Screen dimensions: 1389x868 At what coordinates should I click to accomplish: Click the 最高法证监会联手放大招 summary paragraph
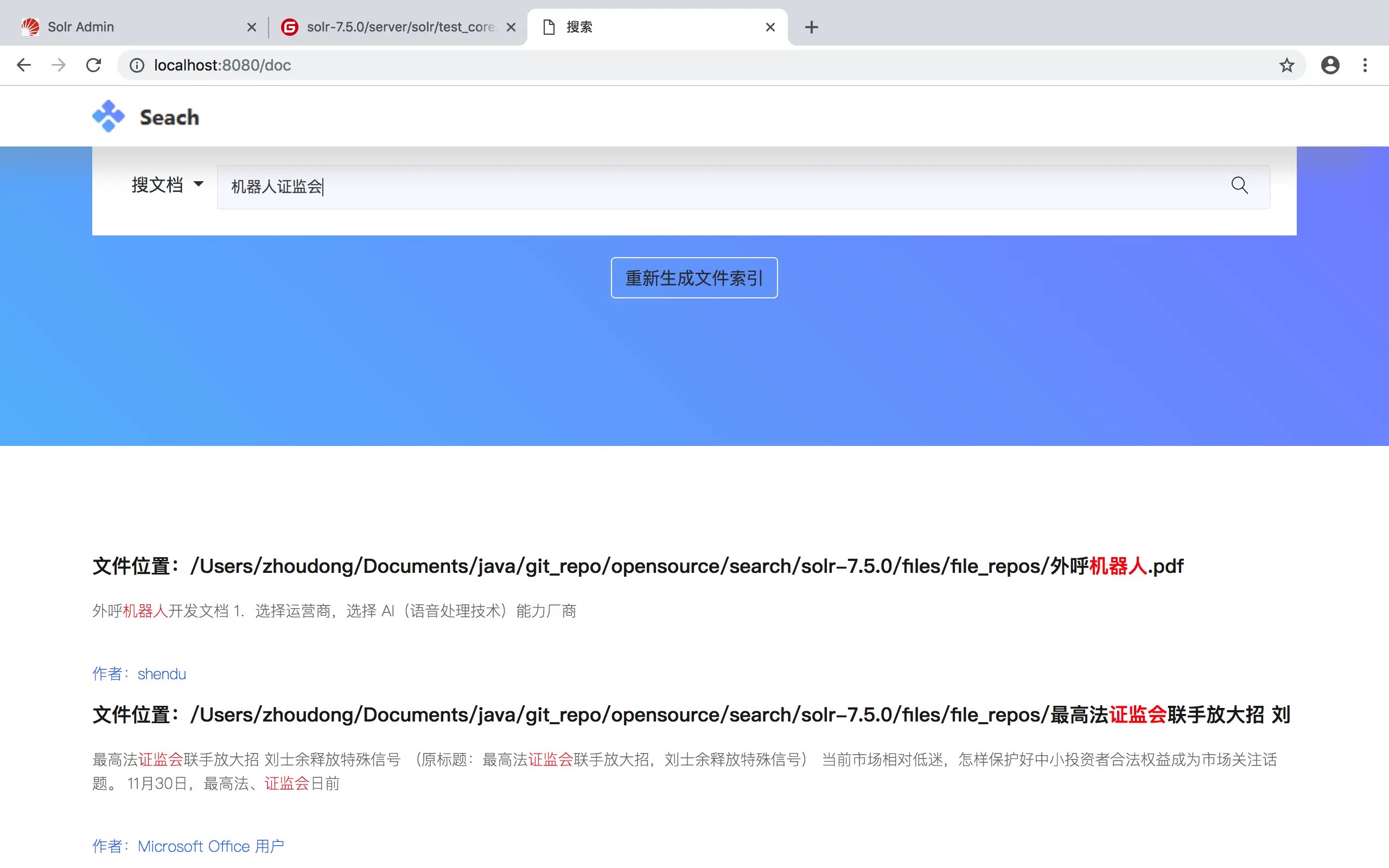[x=685, y=771]
